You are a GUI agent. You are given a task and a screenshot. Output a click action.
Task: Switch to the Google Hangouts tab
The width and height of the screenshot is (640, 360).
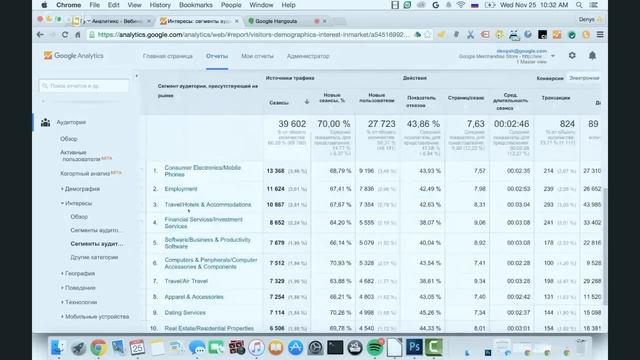(285, 21)
